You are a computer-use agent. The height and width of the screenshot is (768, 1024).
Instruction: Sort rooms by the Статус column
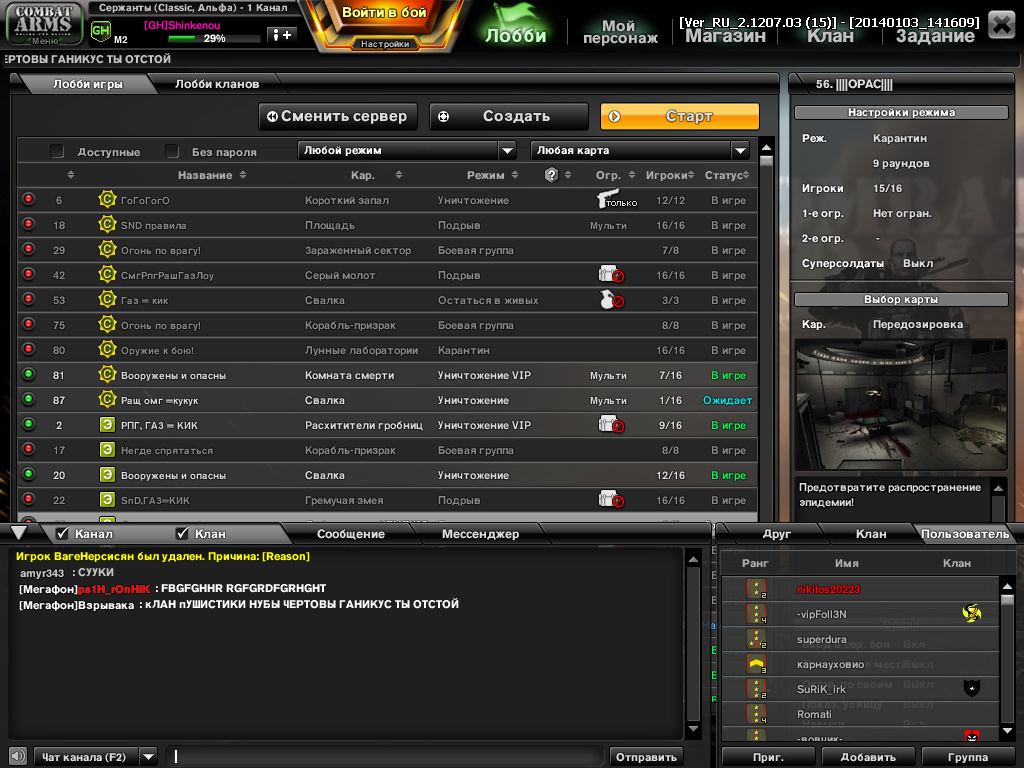click(x=727, y=175)
